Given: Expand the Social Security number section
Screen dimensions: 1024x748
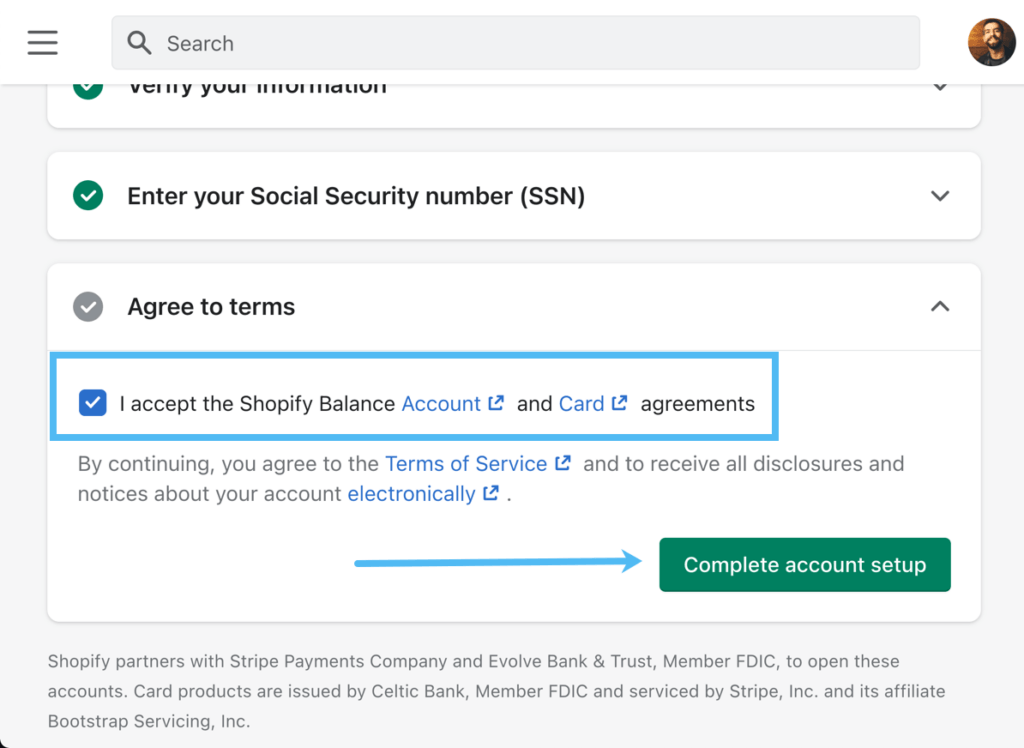Looking at the screenshot, I should [939, 196].
